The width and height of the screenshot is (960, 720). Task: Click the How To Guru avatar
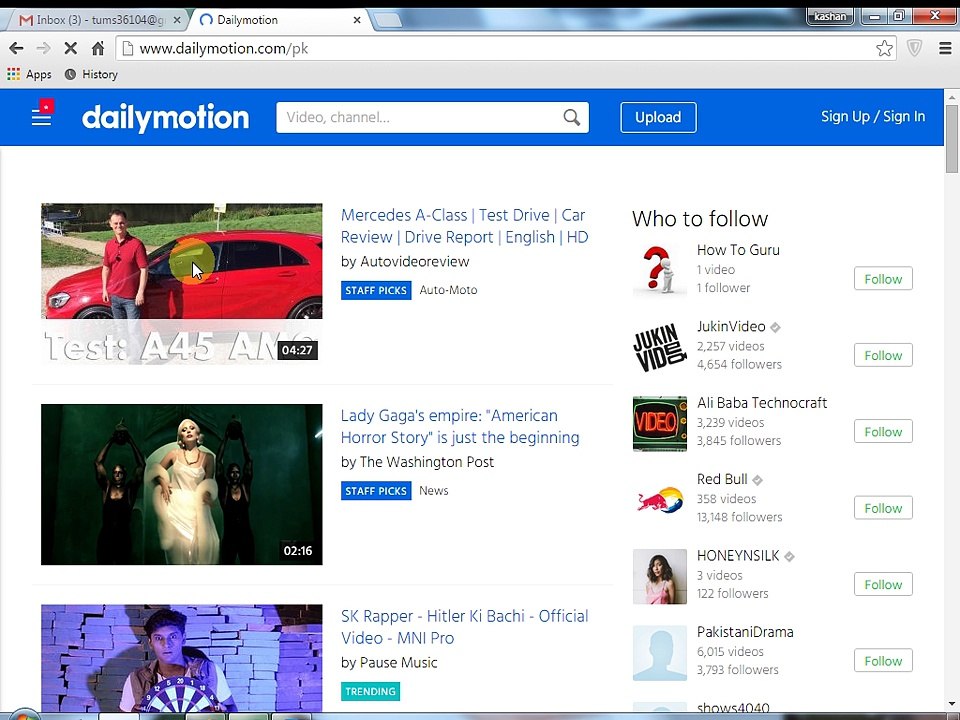click(659, 269)
